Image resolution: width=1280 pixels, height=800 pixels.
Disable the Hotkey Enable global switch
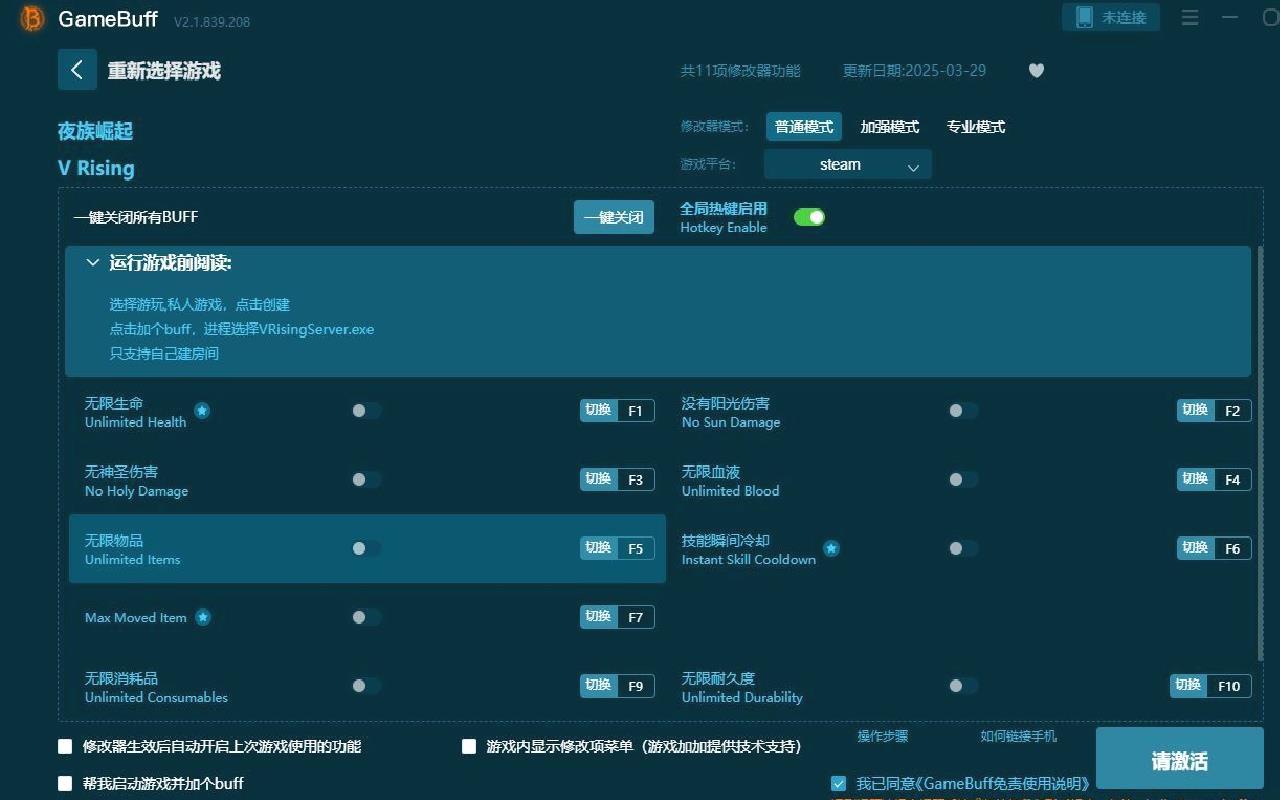809,217
